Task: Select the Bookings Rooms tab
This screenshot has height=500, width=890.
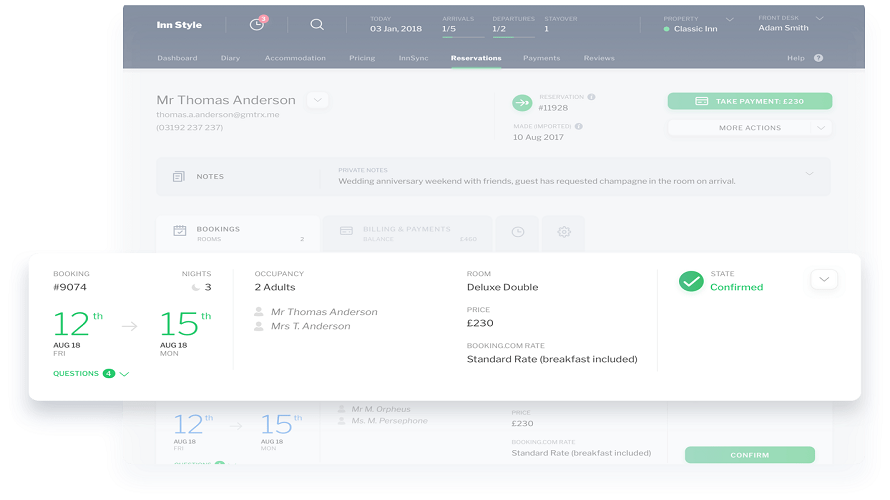Action: coord(238,233)
